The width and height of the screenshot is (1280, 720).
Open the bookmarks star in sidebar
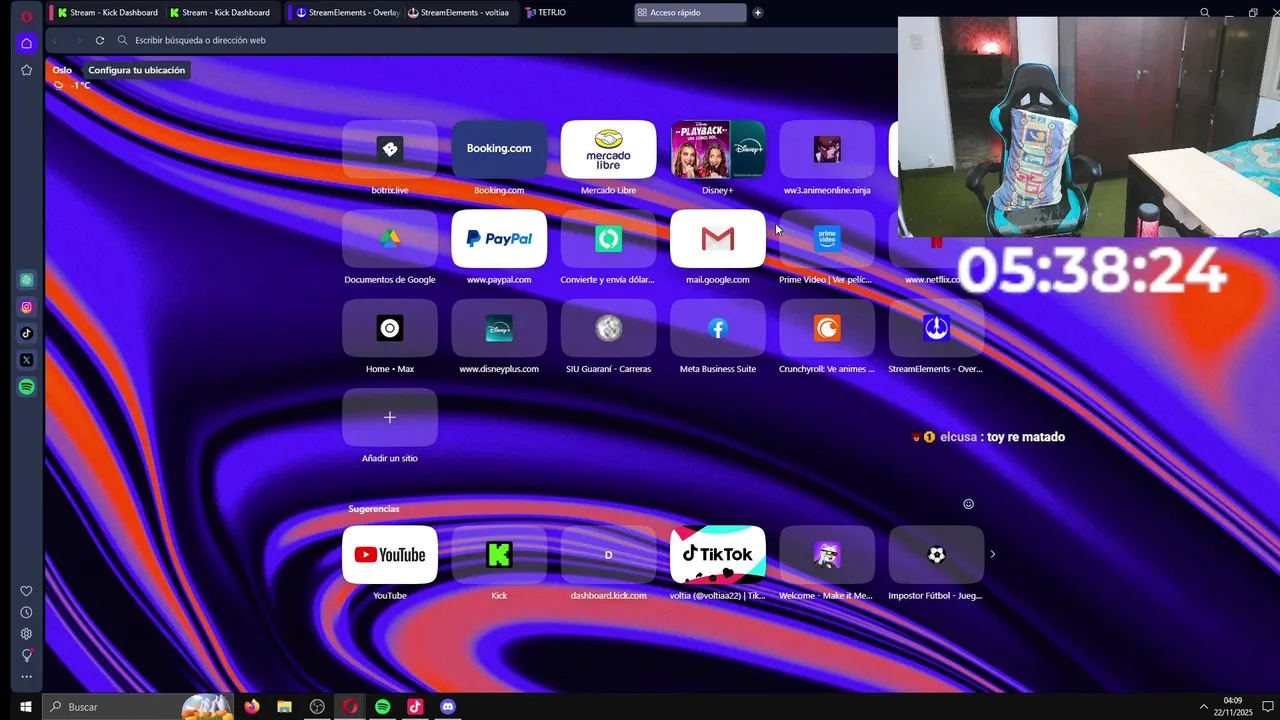coord(27,70)
